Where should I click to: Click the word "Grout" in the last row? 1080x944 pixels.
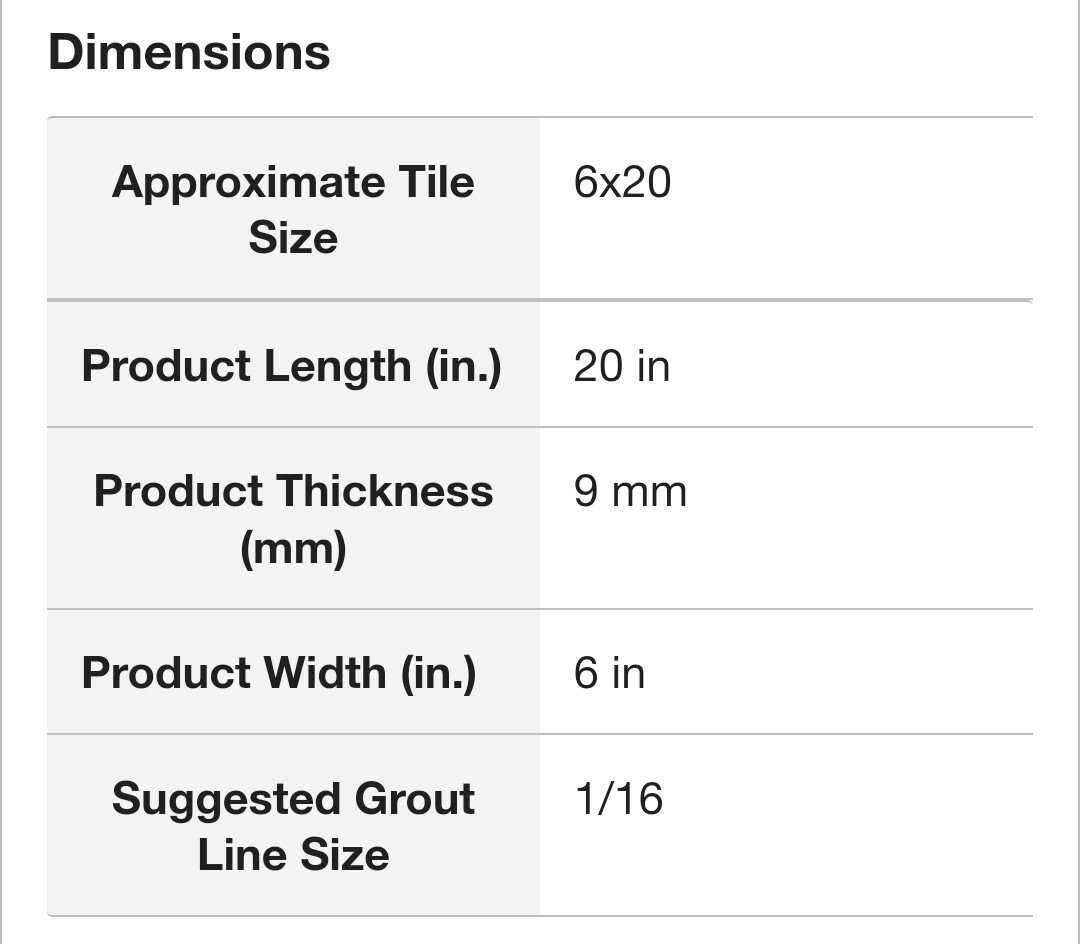(x=400, y=799)
